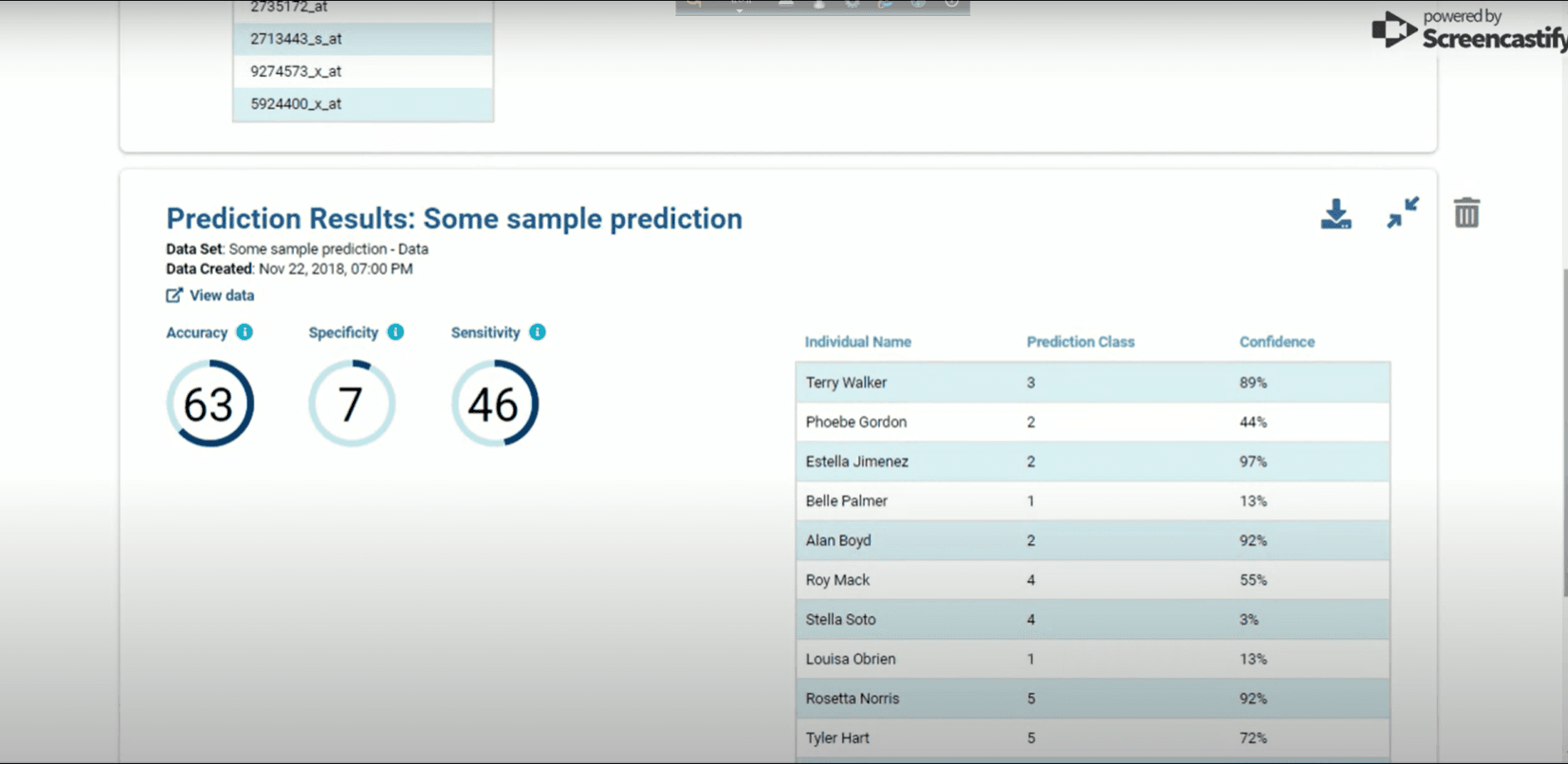Sort by Prediction Class column header
The height and width of the screenshot is (764, 1568).
(x=1081, y=341)
